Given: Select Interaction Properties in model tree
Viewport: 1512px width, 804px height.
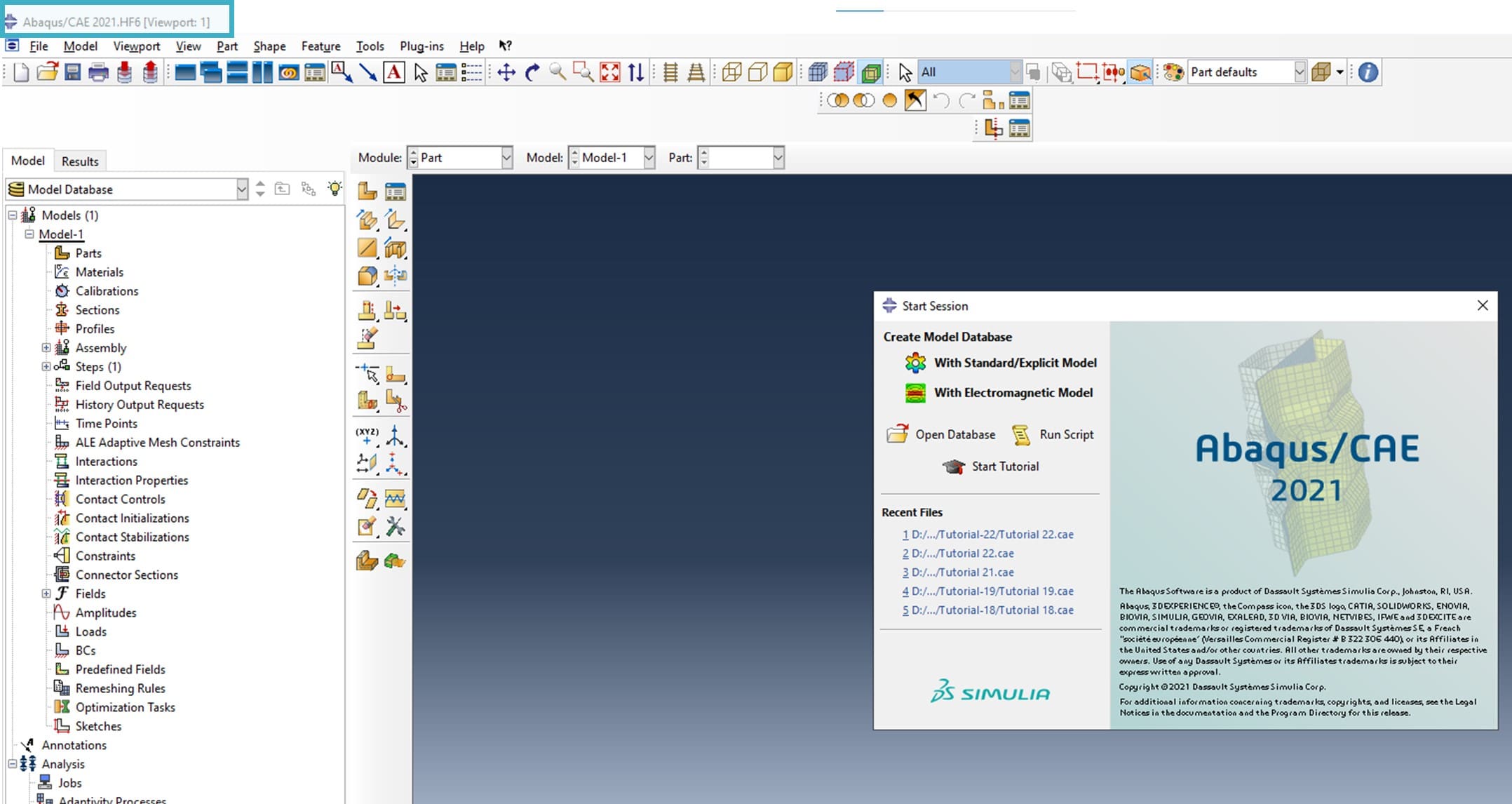Looking at the screenshot, I should tap(132, 480).
